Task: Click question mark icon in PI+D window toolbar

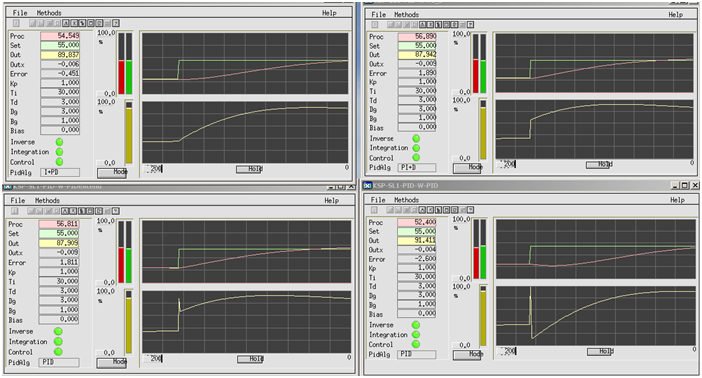Action: coord(471,25)
